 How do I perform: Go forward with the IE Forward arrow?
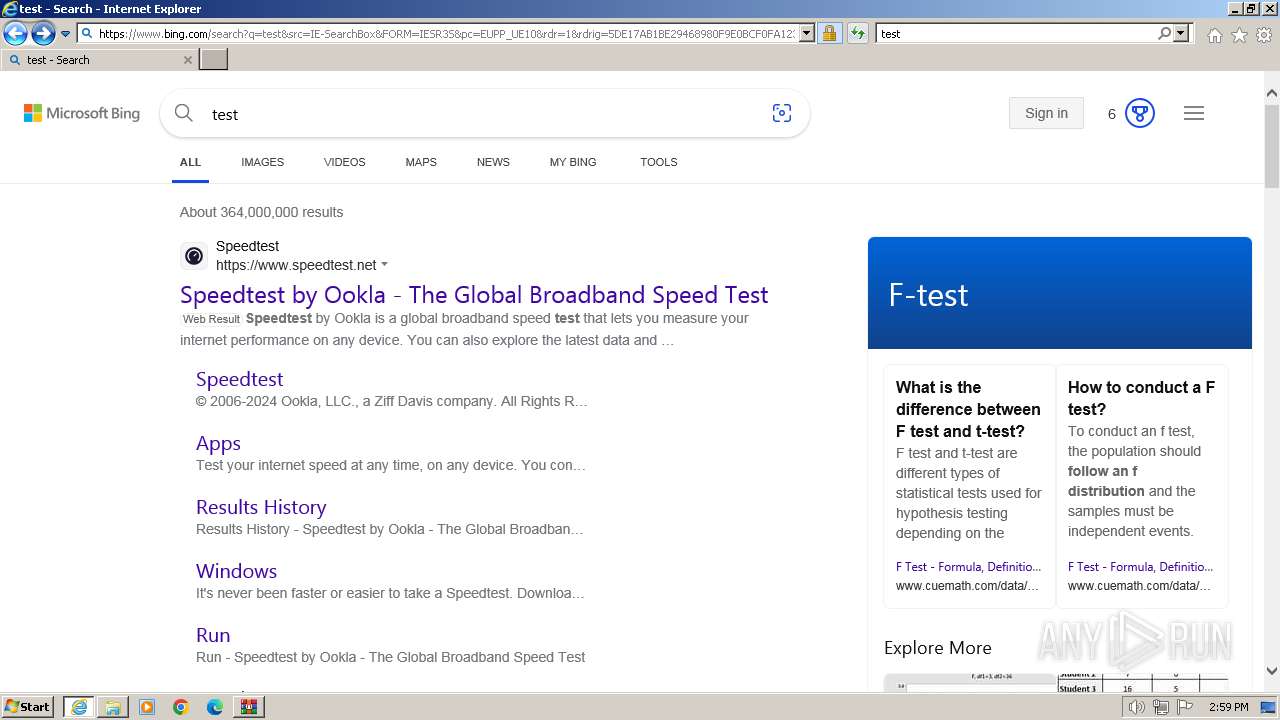point(43,34)
